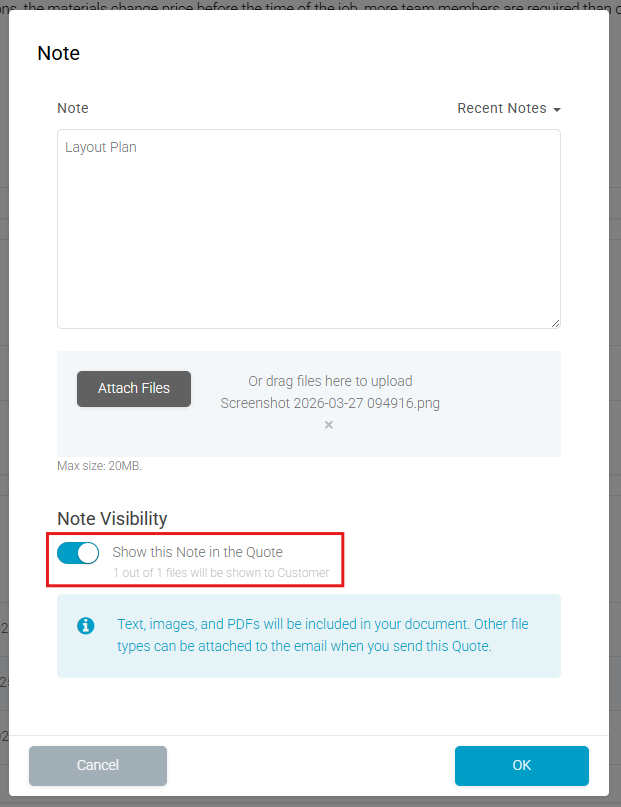Click the red-outlined visibility toggle row
This screenshot has height=807, width=621.
tap(196, 558)
